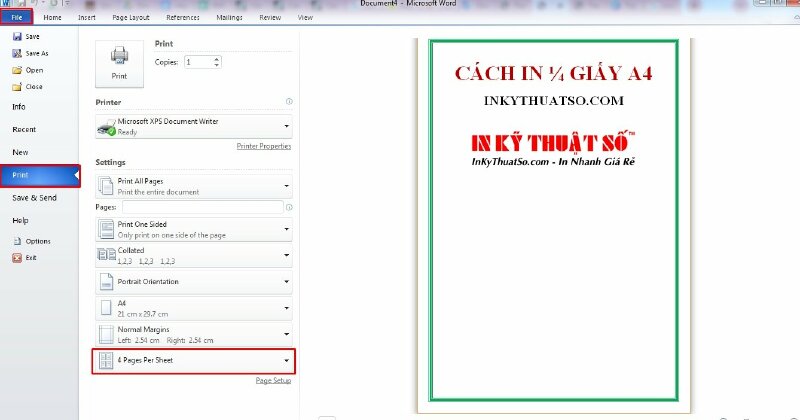800x420 pixels.
Task: Open the File tab
Action: click(x=16, y=17)
